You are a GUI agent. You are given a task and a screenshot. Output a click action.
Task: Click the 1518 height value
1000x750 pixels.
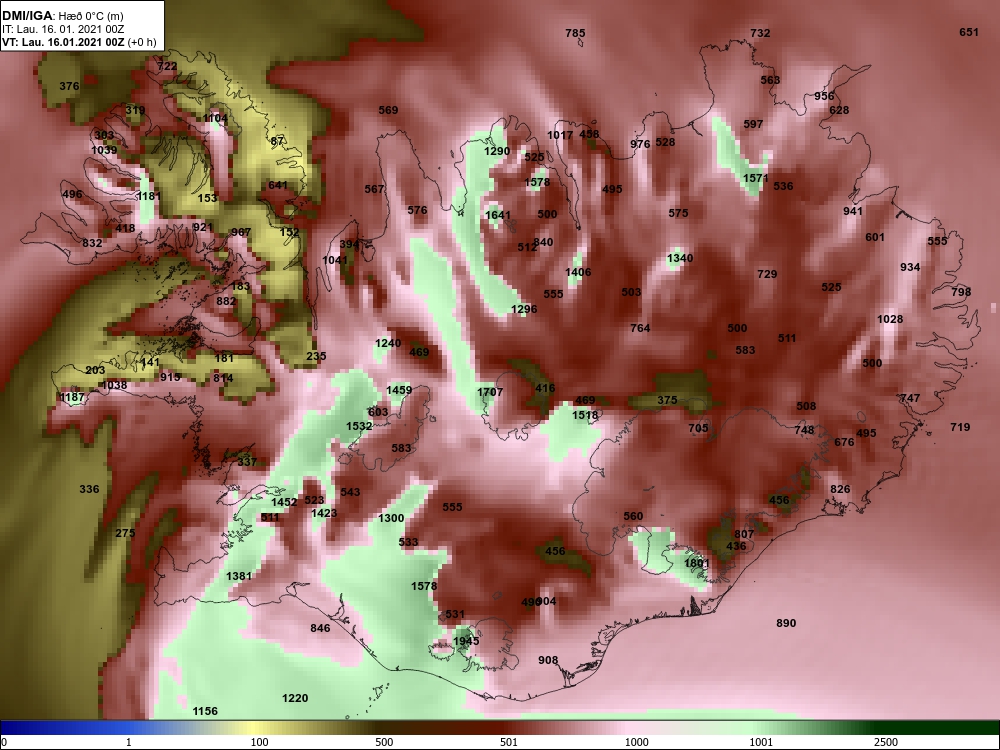(x=585, y=416)
